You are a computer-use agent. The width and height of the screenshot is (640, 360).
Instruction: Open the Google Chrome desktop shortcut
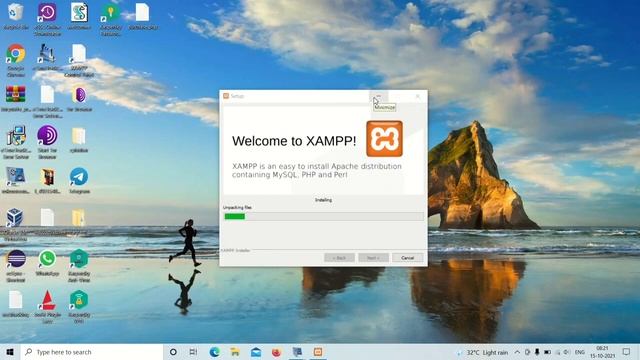pos(16,54)
